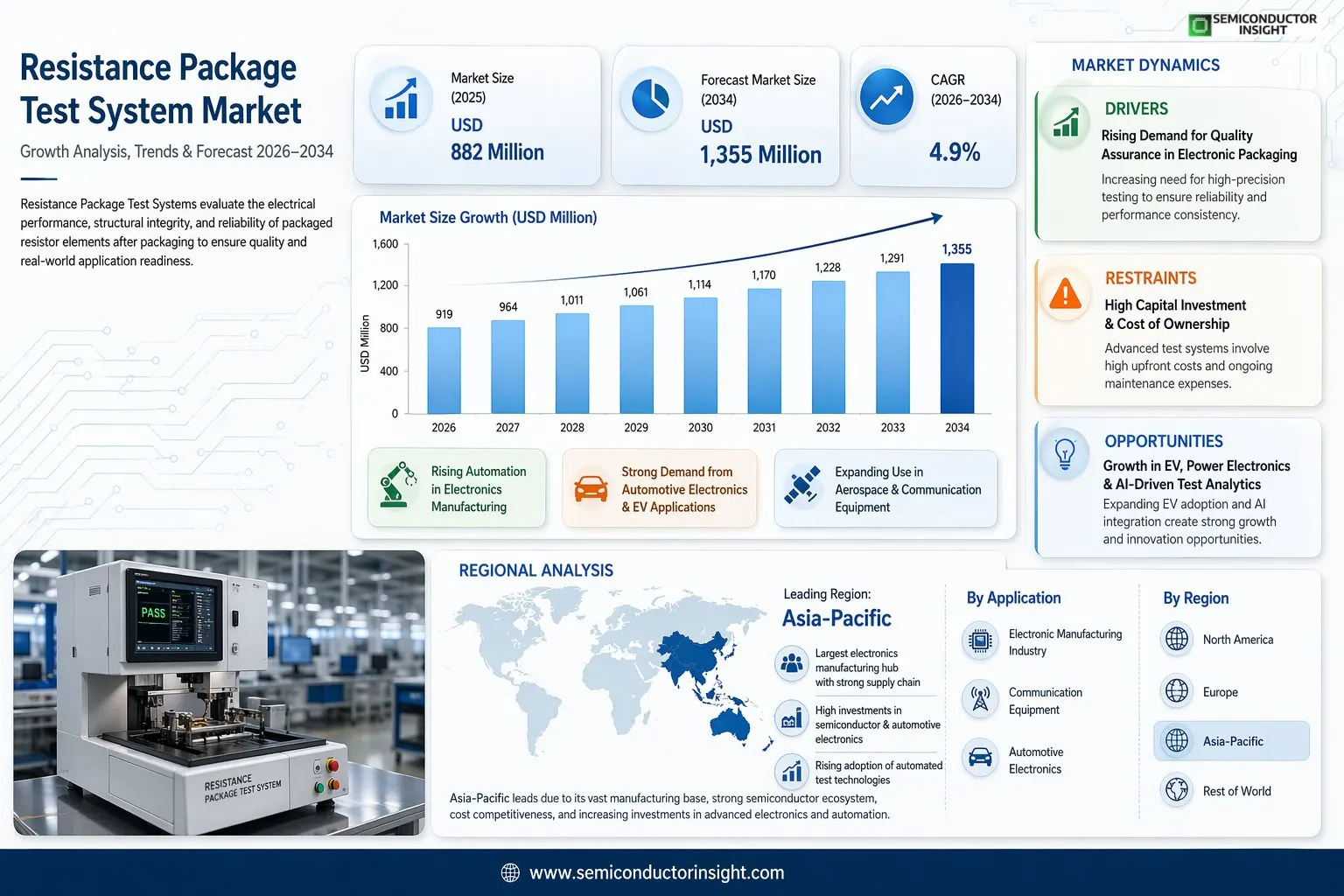1344x896 pixels.
Task: Click the 'Rest of World' region text
Action: pos(1236,791)
